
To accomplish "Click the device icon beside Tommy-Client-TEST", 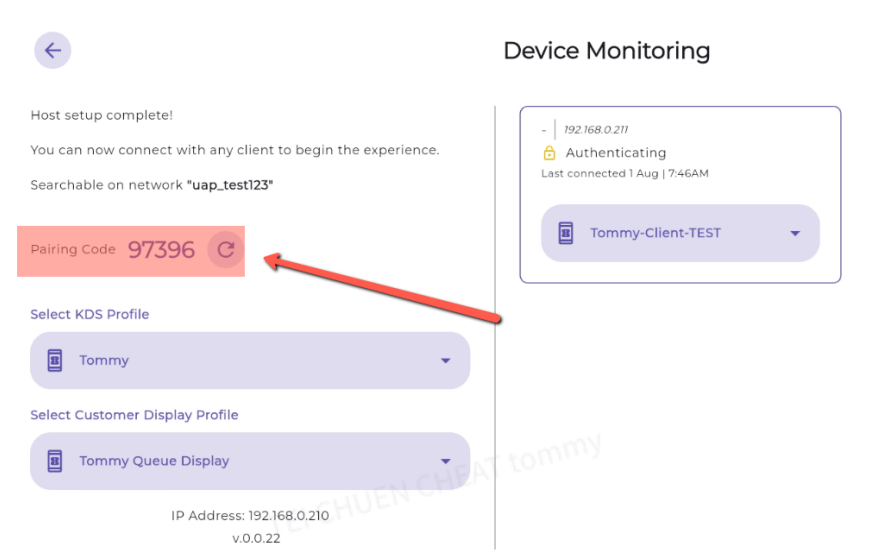I will point(566,233).
